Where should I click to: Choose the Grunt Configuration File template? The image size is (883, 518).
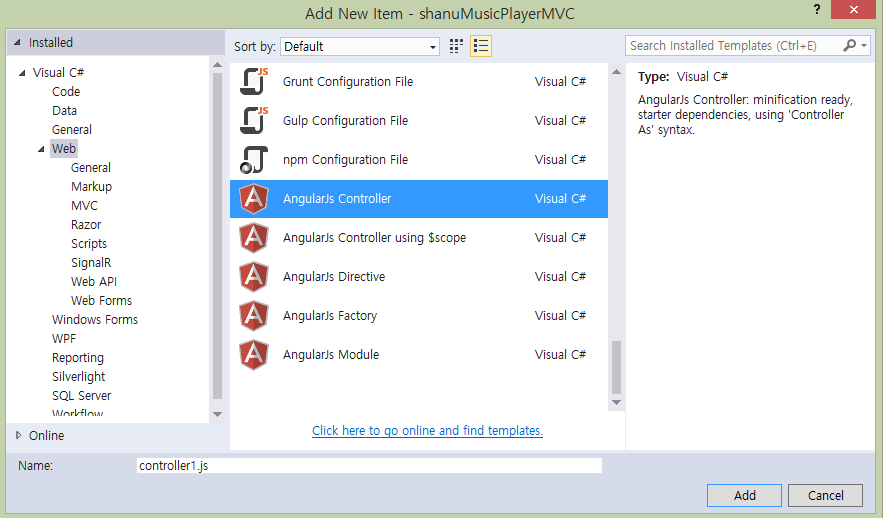[419, 82]
